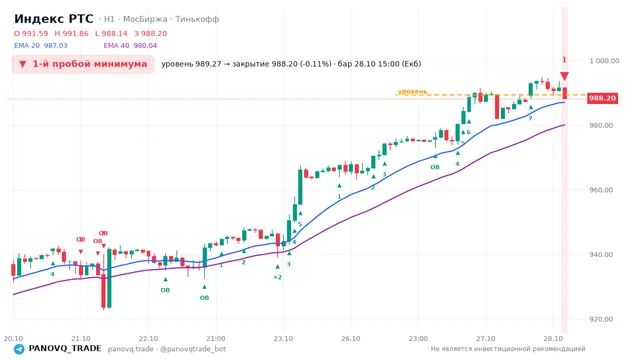Click the red 988.20 price tag on the axis

(602, 98)
